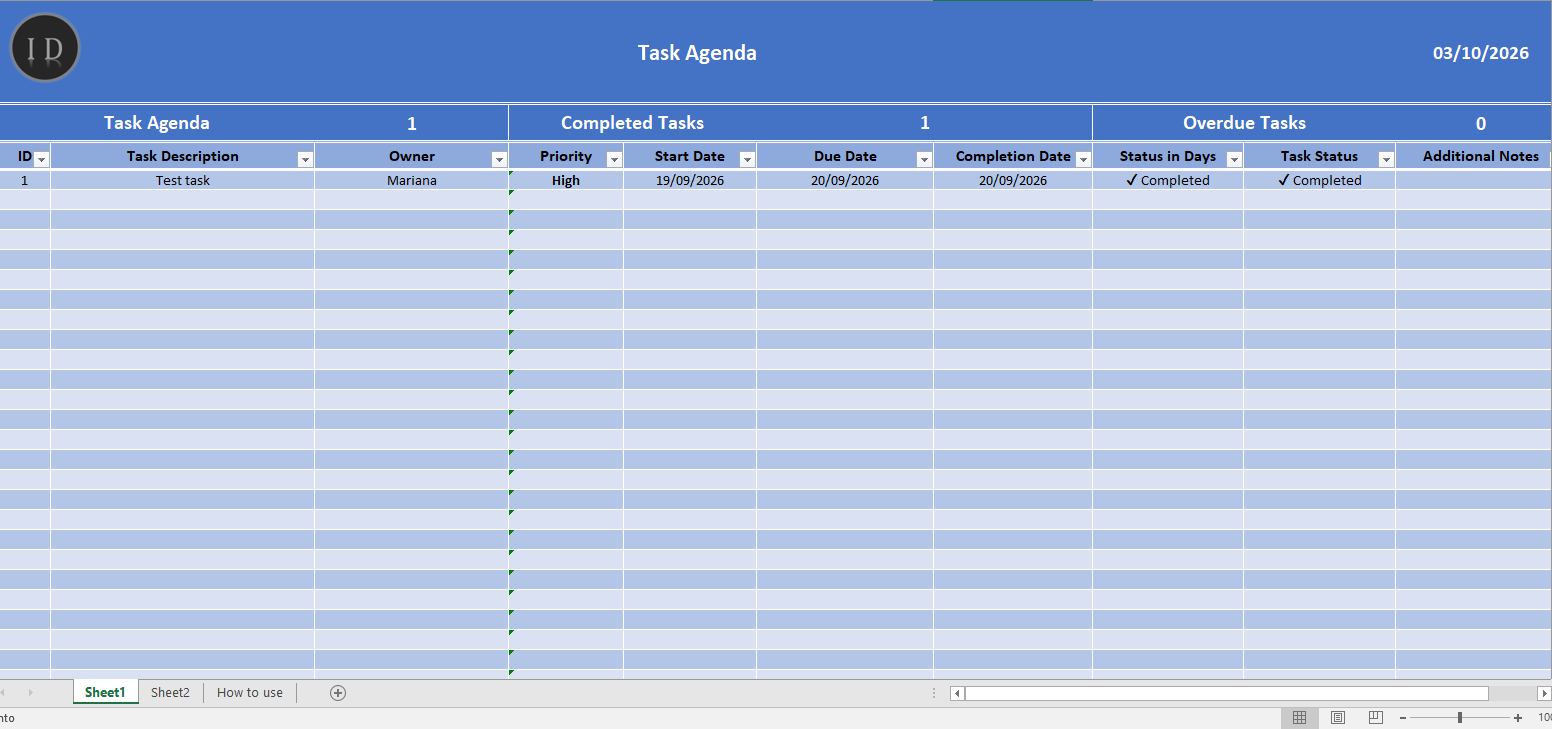Select the Task Status 'Completed' cell
Image resolution: width=1552 pixels, height=729 pixels.
[x=1320, y=181]
